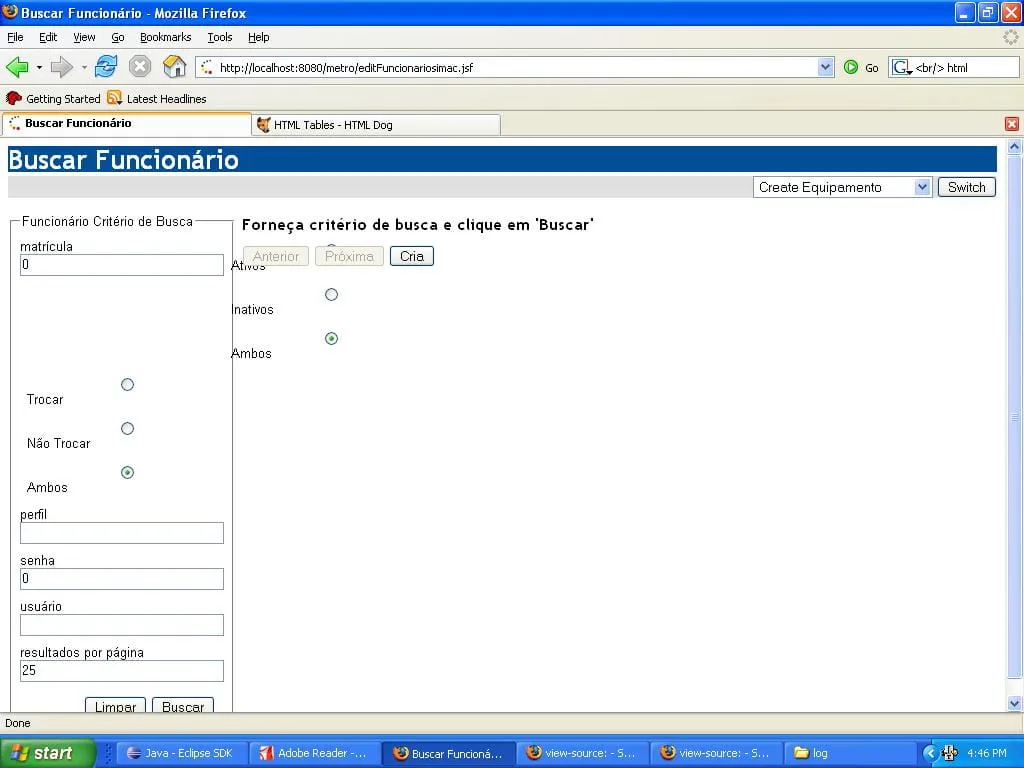Click the Forward navigation arrow
Viewport: 1024px width, 768px height.
coord(61,67)
